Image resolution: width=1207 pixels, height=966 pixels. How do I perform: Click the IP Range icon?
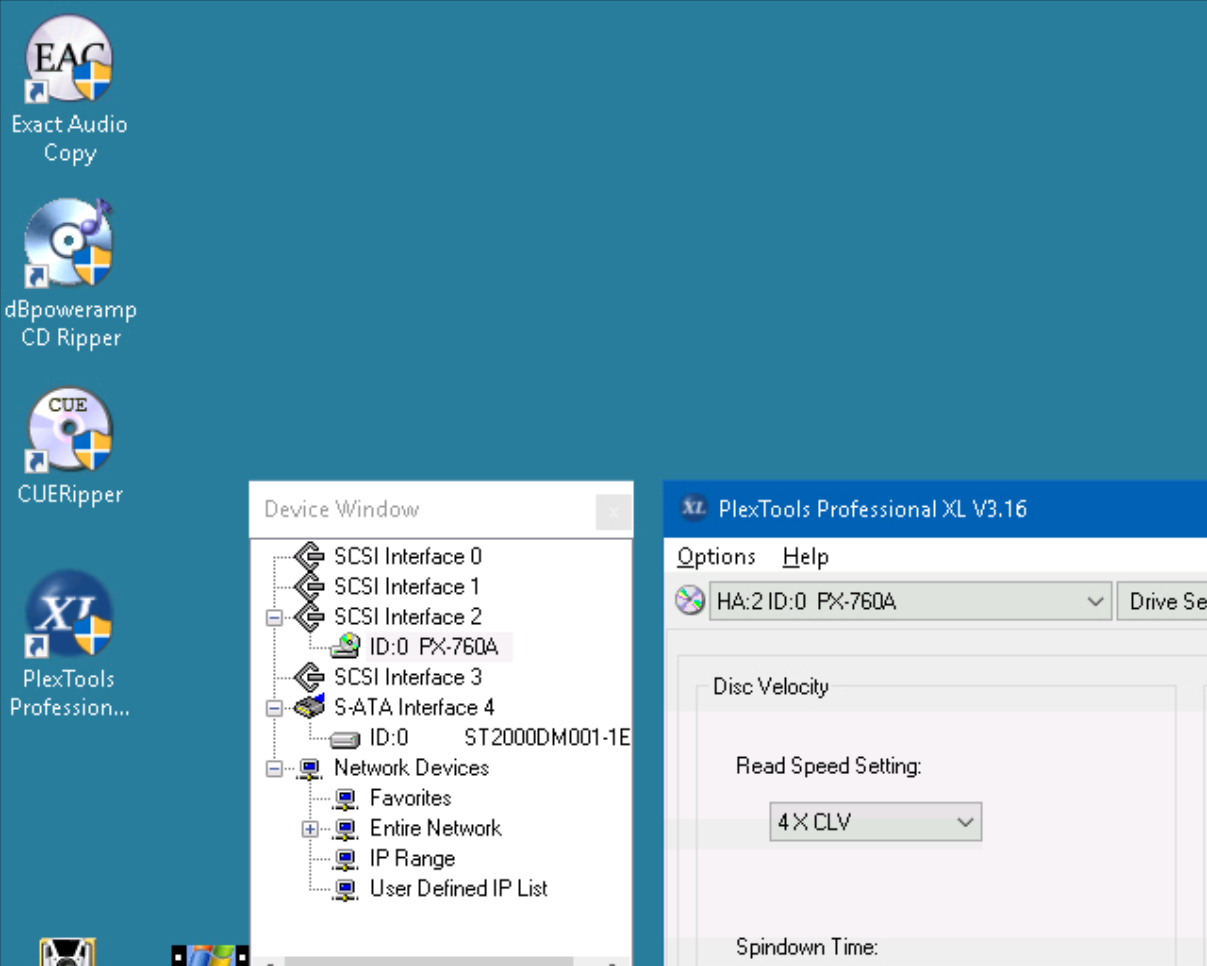coord(346,858)
